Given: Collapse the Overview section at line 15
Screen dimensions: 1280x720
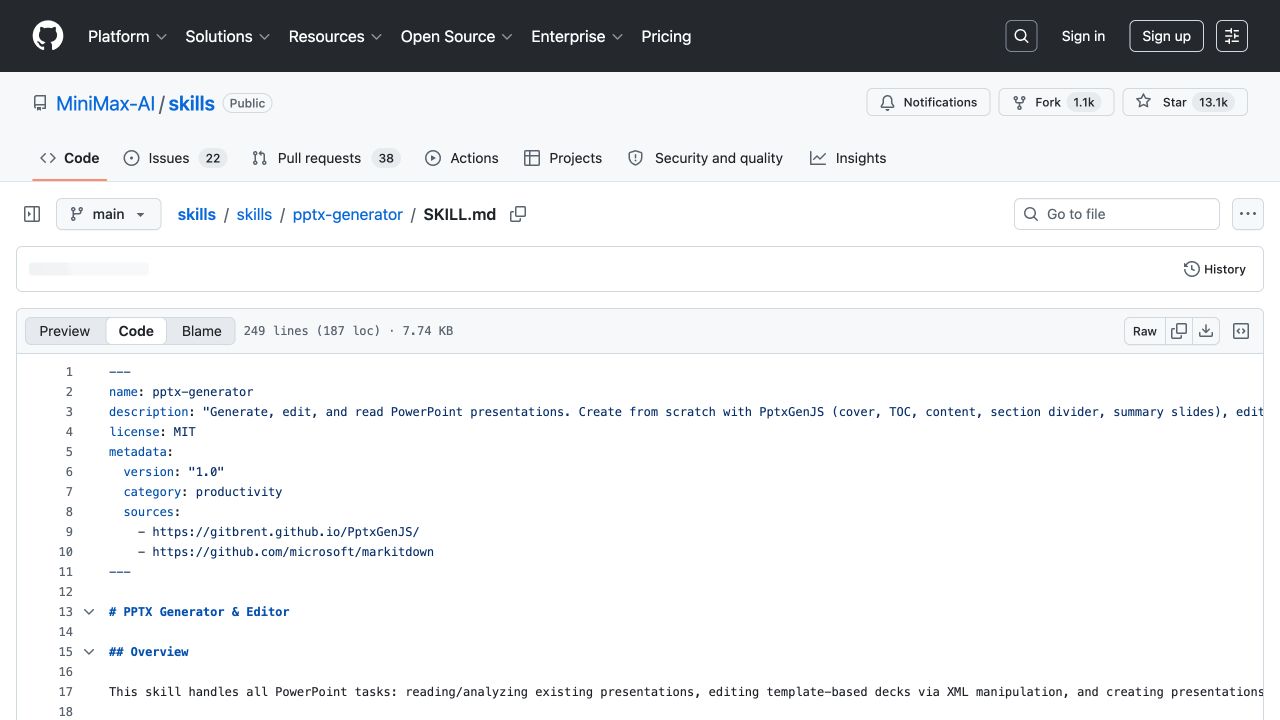Looking at the screenshot, I should click(88, 652).
